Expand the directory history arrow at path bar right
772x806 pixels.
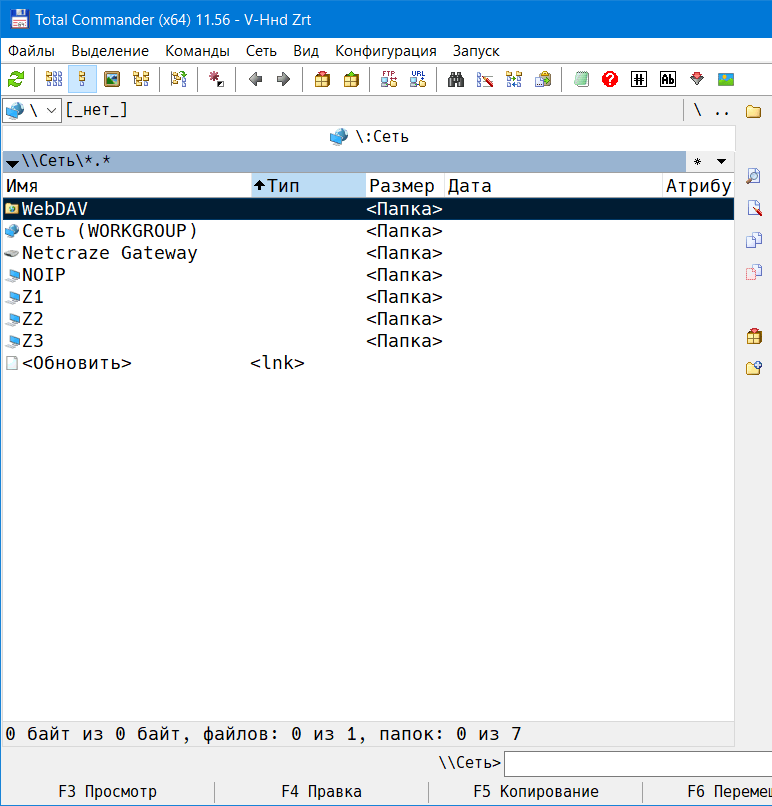click(721, 161)
